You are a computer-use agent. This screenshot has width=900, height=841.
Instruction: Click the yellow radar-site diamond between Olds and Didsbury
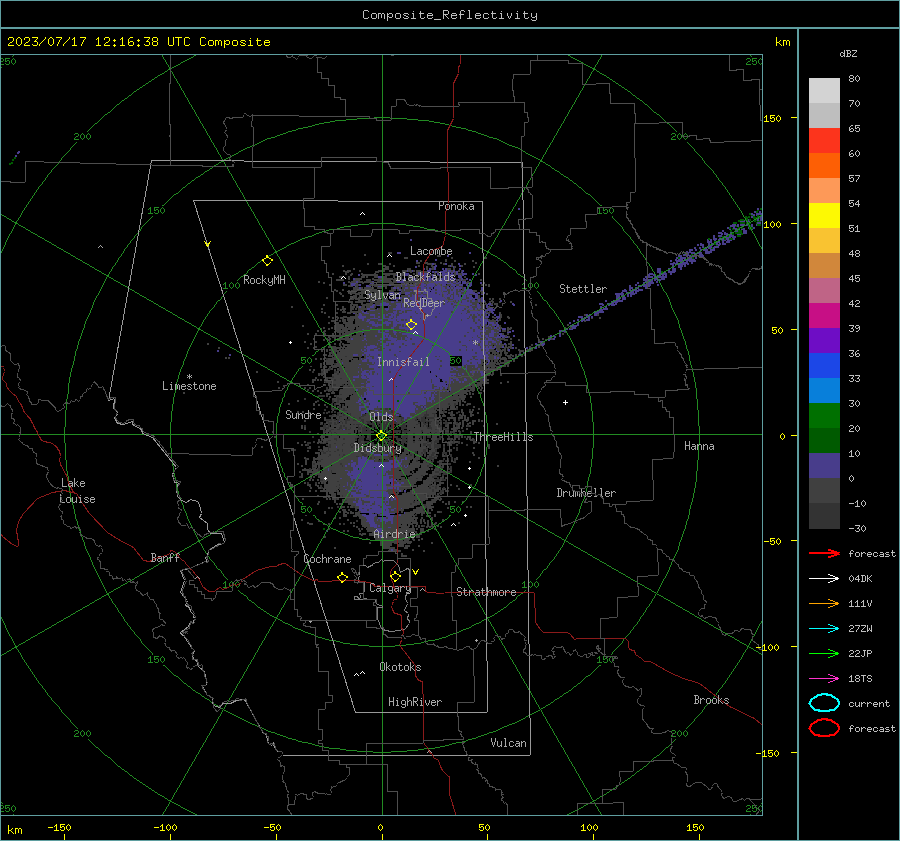click(x=381, y=436)
